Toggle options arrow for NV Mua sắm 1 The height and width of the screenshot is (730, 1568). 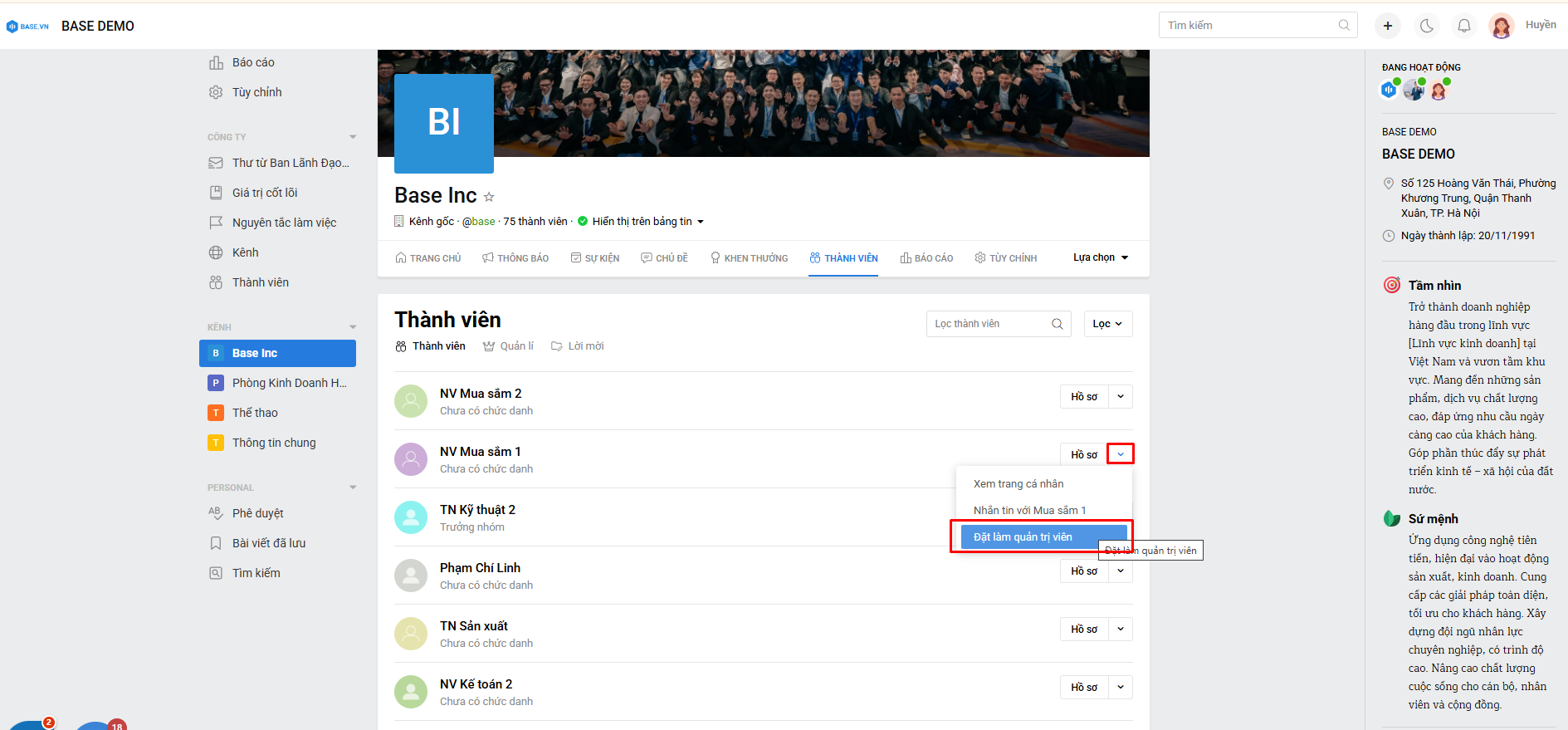[1121, 454]
